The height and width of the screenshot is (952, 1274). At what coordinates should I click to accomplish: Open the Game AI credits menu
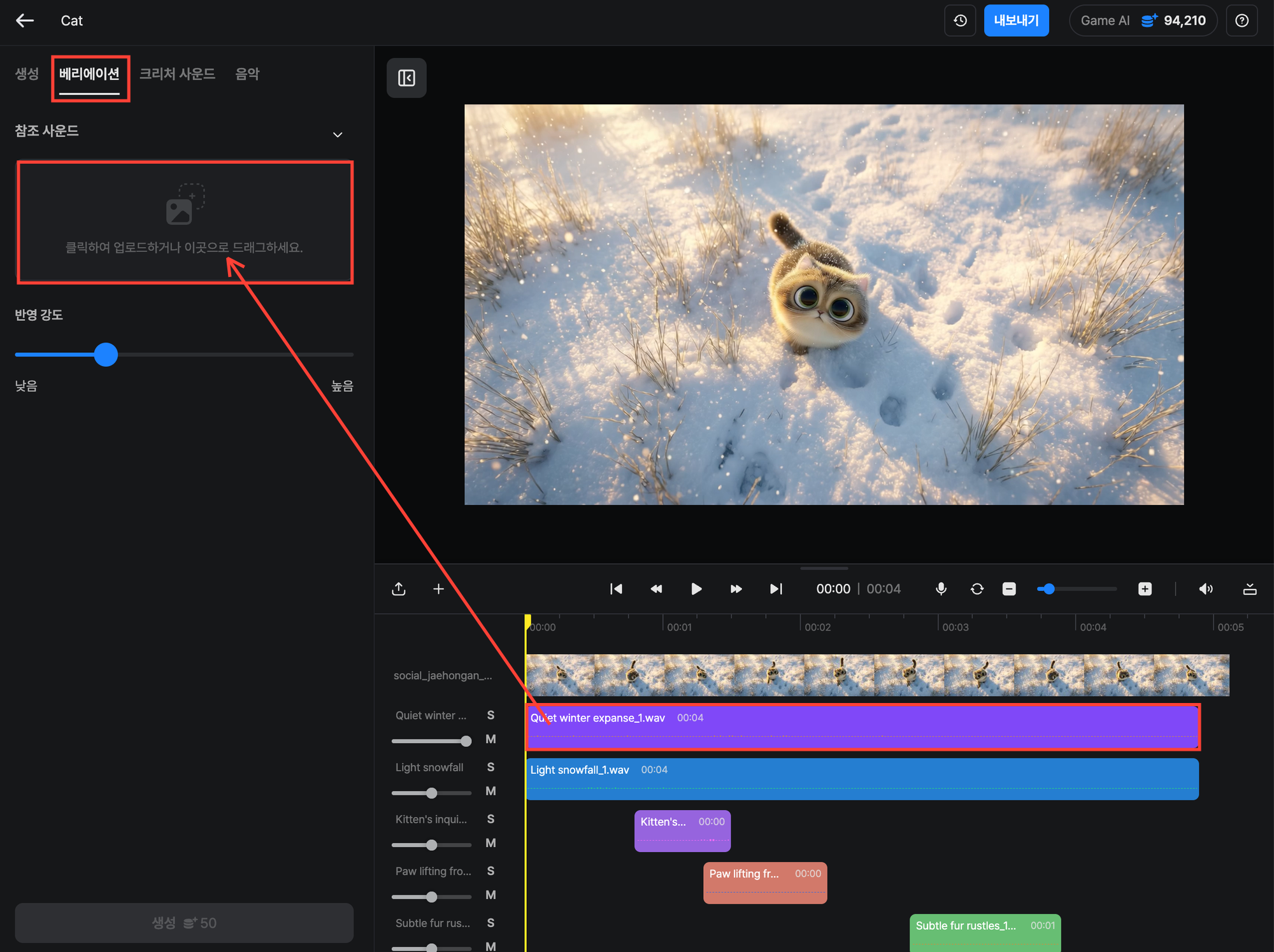[1143, 21]
